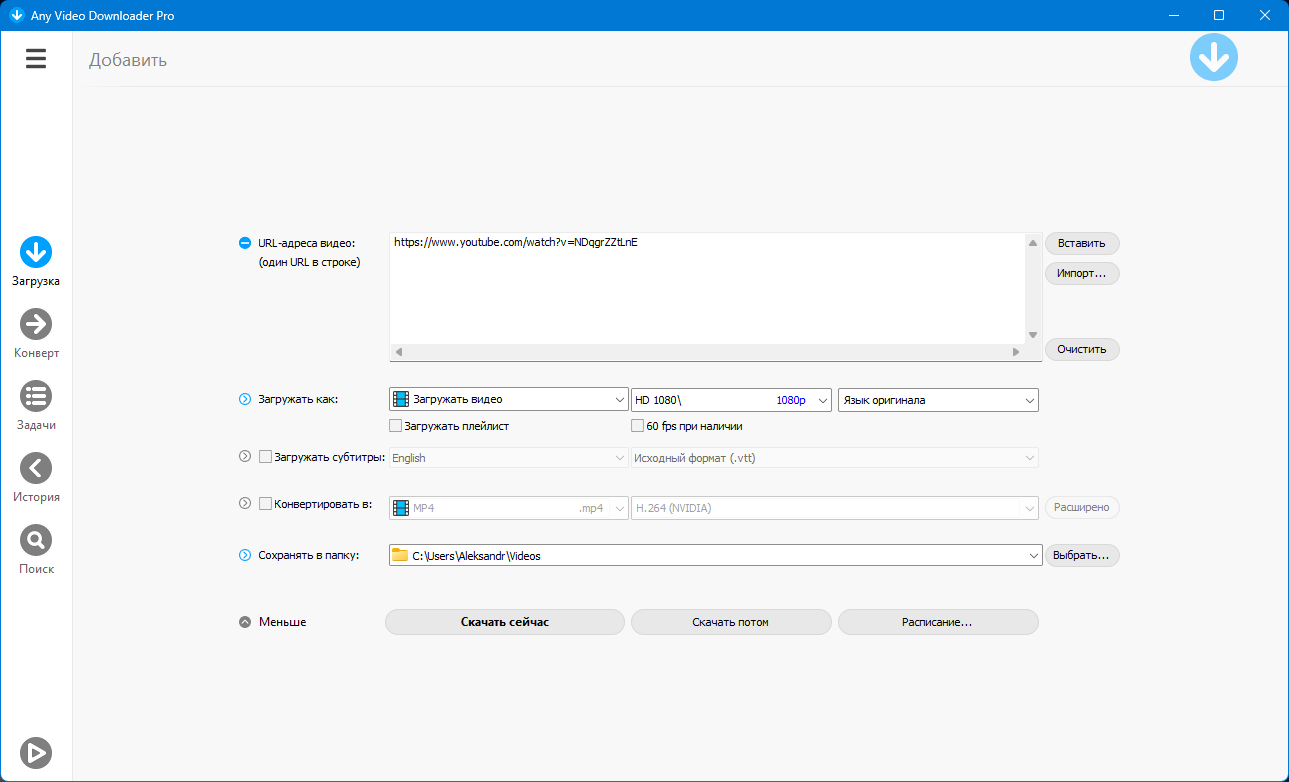The width and height of the screenshot is (1289, 782).
Task: Switch to the Конверт converter section
Action: tap(36, 325)
